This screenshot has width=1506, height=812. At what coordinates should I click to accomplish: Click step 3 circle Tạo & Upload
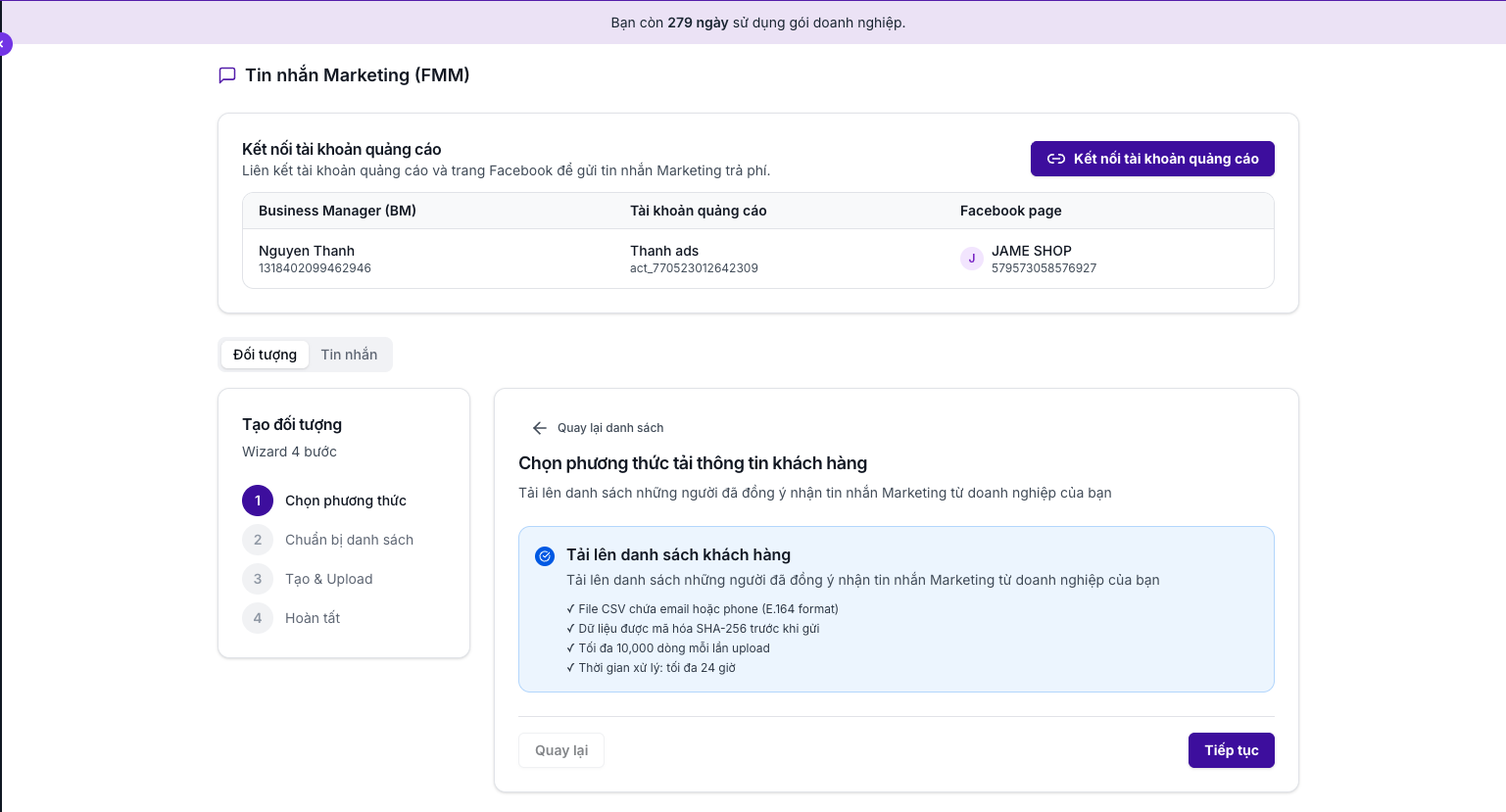click(258, 579)
